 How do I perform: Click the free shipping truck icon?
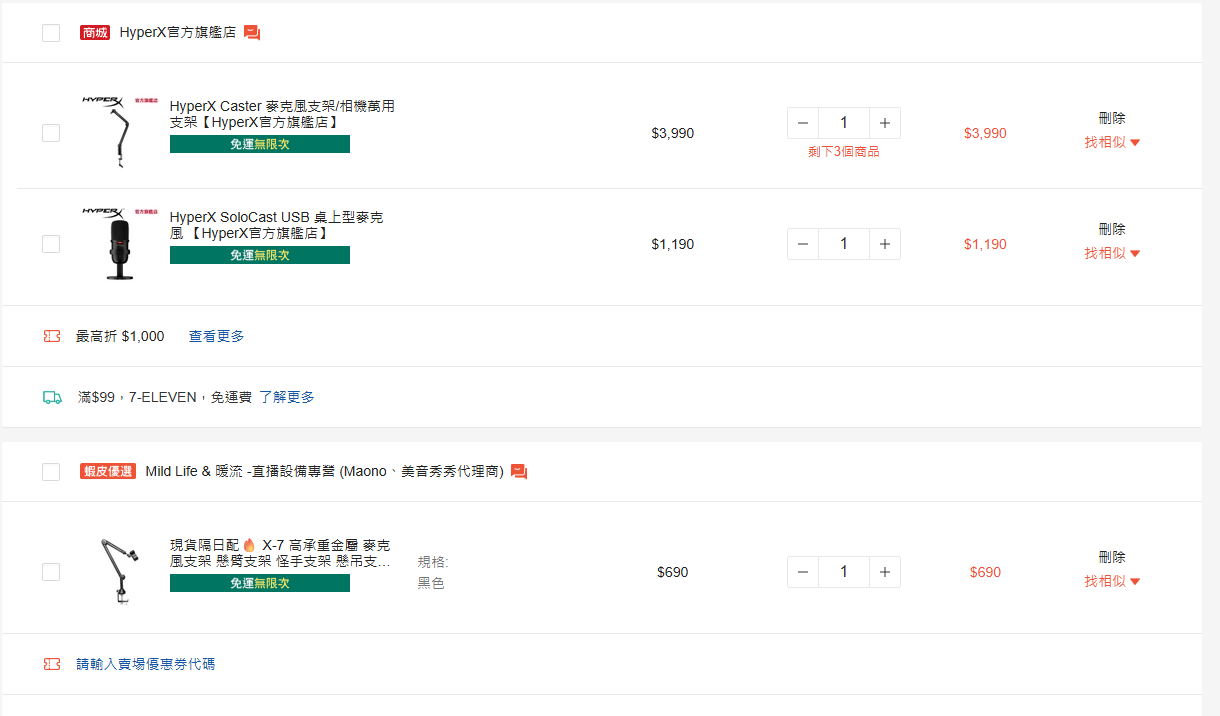[x=52, y=397]
